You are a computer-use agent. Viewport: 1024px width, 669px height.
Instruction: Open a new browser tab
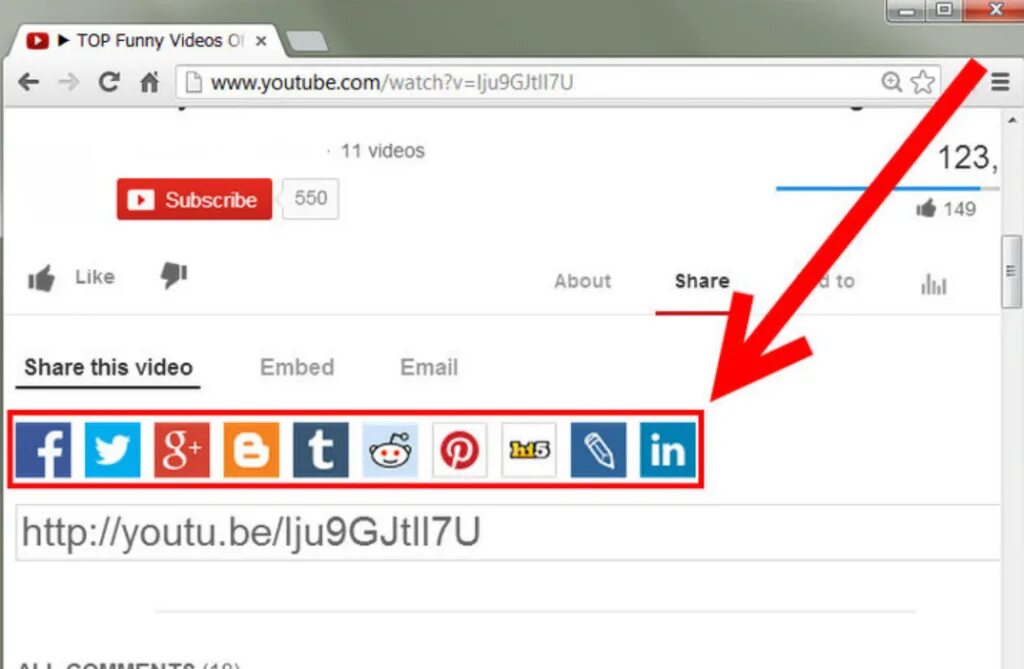coord(307,41)
